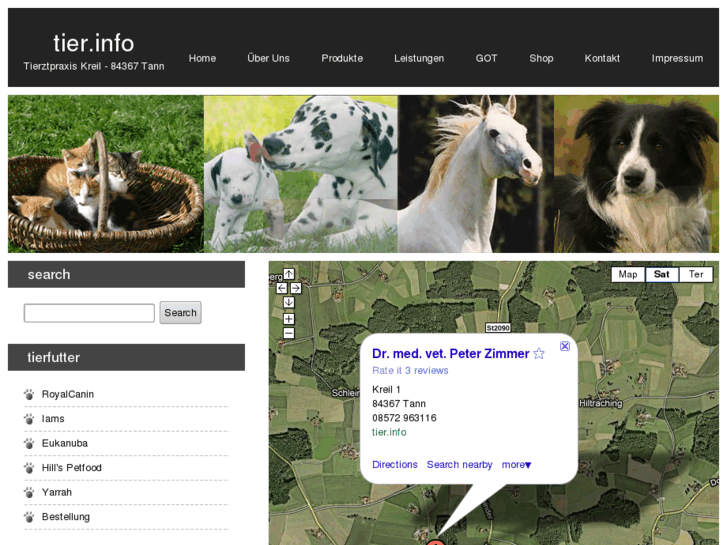The width and height of the screenshot is (727, 545).
Task: Click the paw icon beside Yarrah
Action: coord(29,492)
